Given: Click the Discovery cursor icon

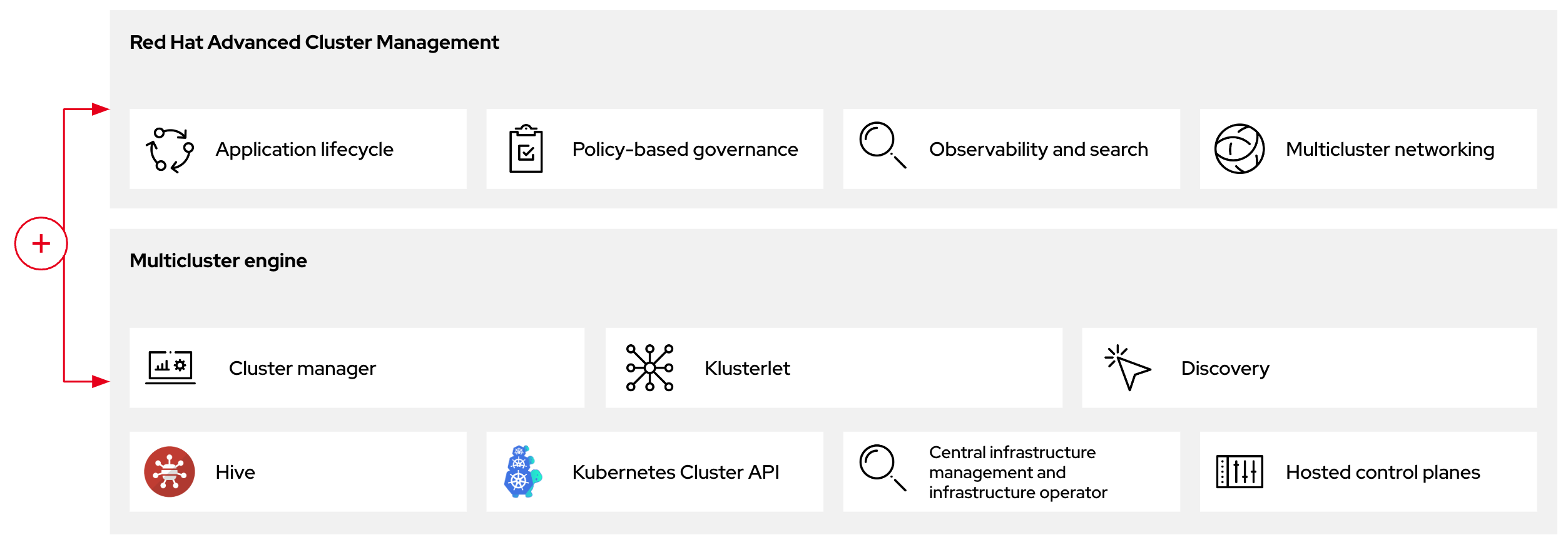Looking at the screenshot, I should click(1128, 368).
